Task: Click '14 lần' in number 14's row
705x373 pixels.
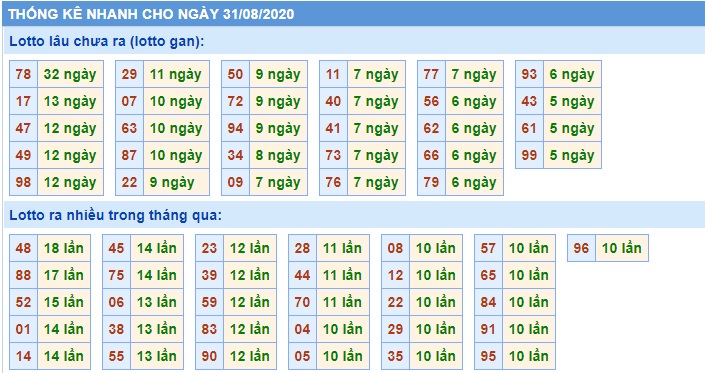Action: (64, 356)
